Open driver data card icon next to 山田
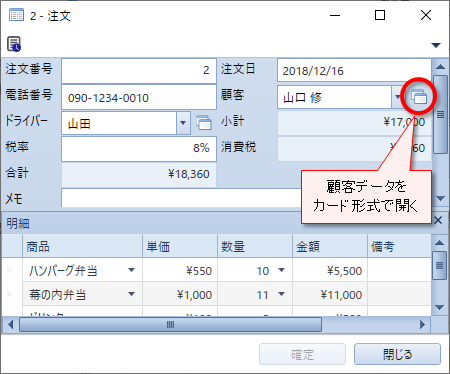 point(204,123)
